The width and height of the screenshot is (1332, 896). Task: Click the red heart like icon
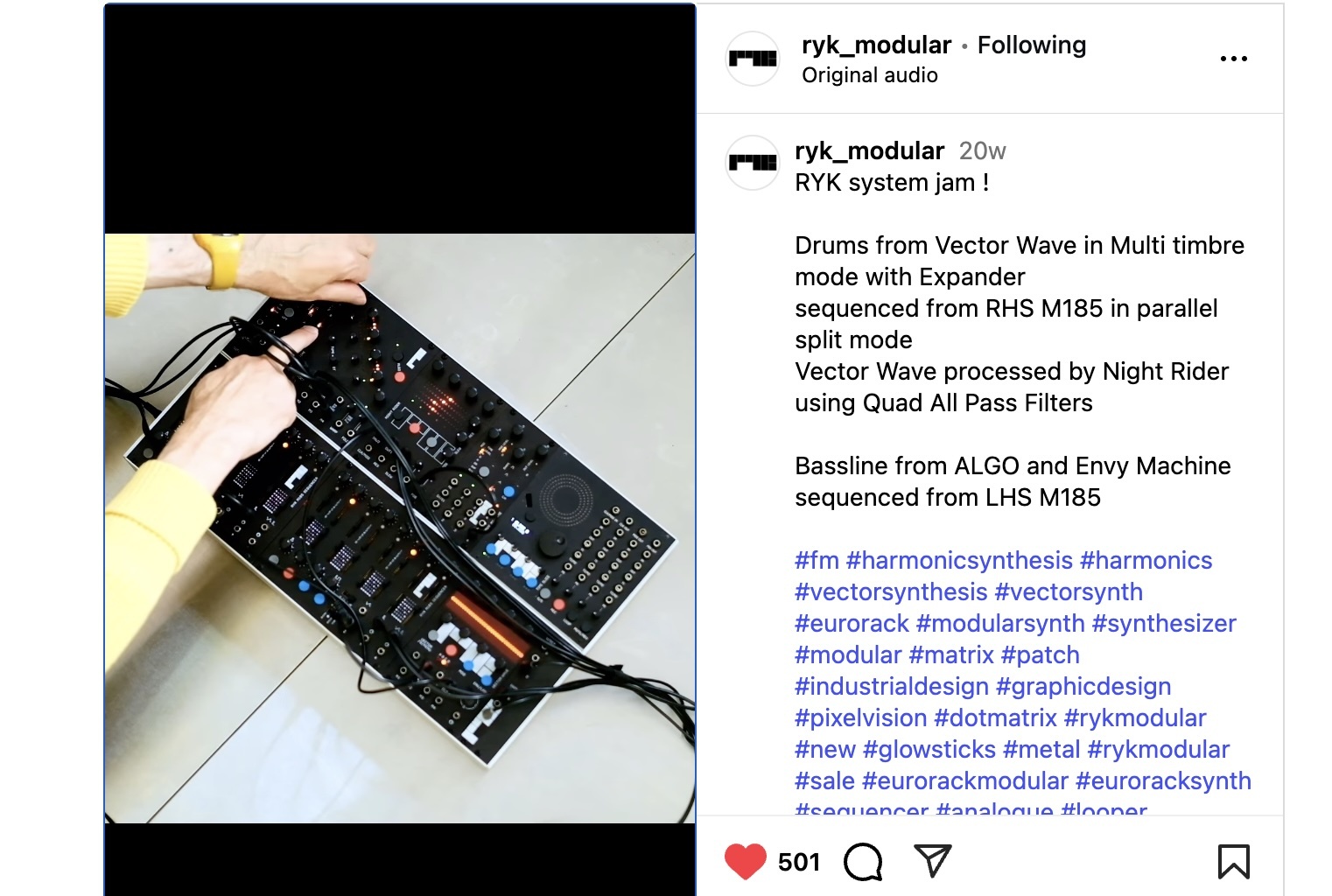[746, 862]
